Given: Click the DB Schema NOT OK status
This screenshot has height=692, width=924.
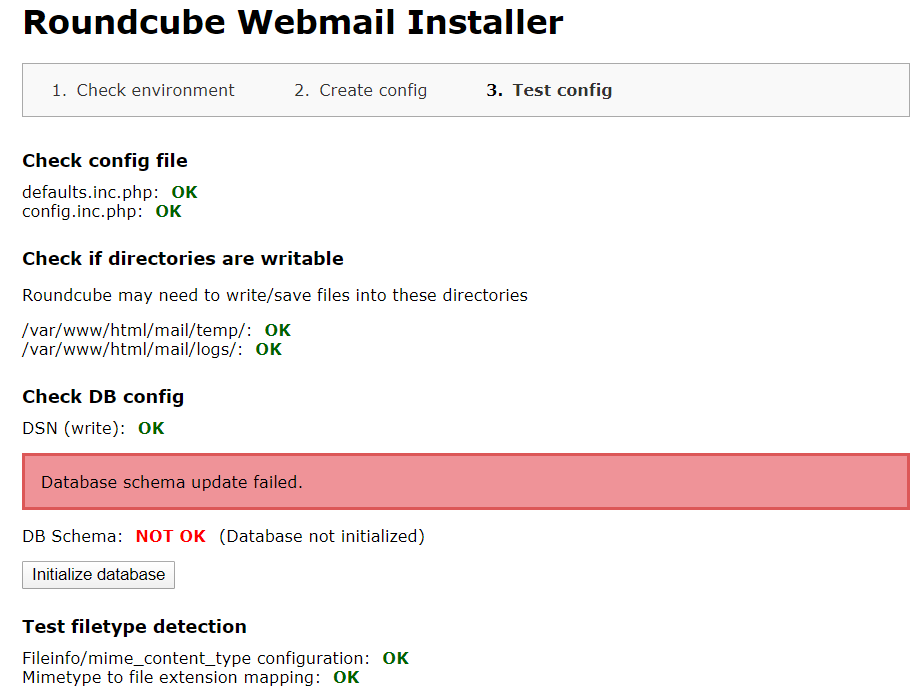Looking at the screenshot, I should point(170,536).
